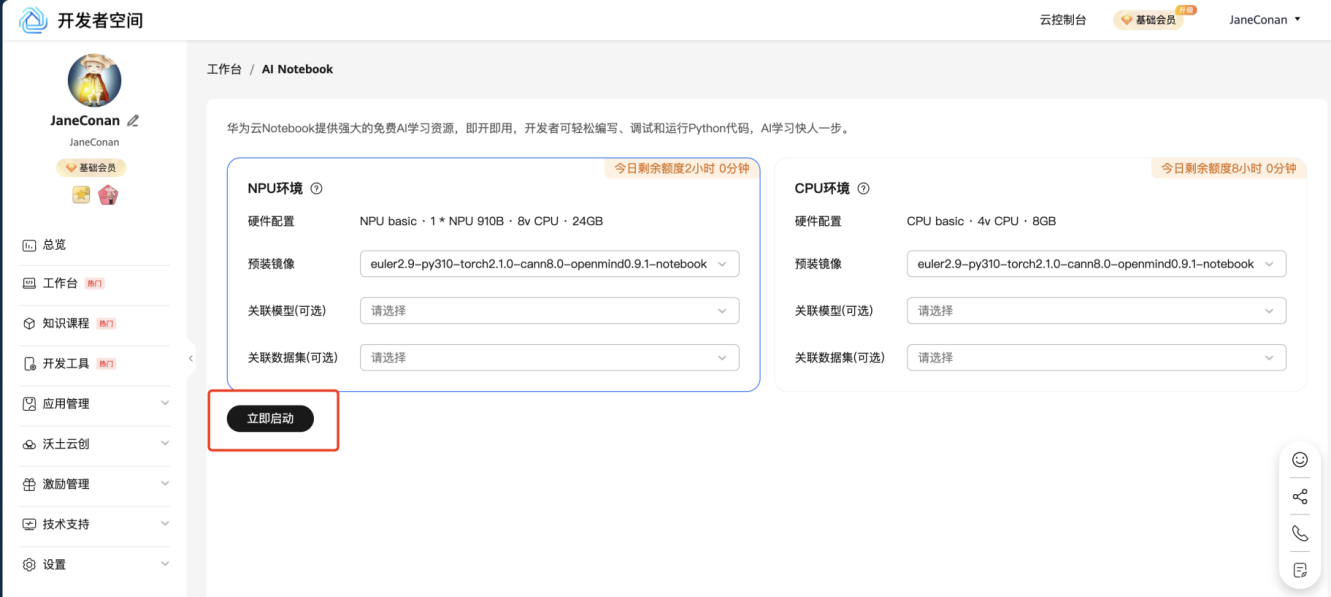Click the notes survey icon

tap(1300, 570)
